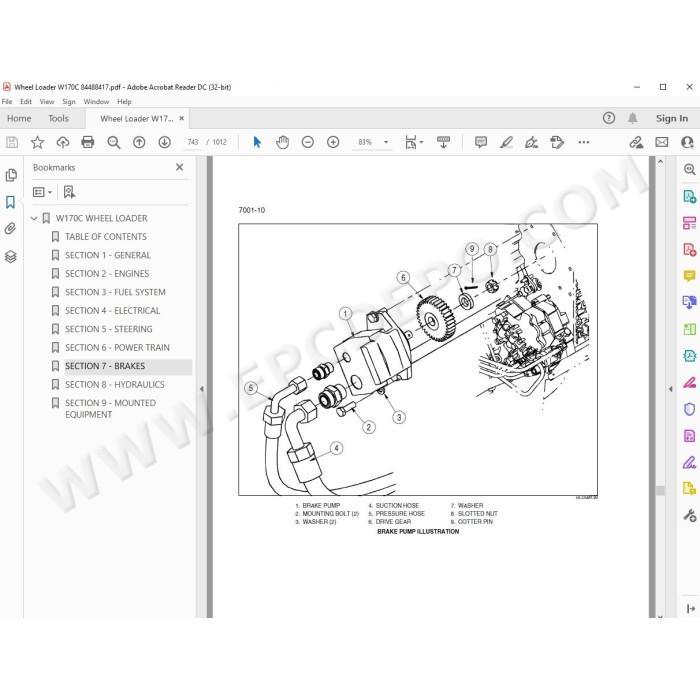
Task: Share a link to file
Action: (x=636, y=142)
